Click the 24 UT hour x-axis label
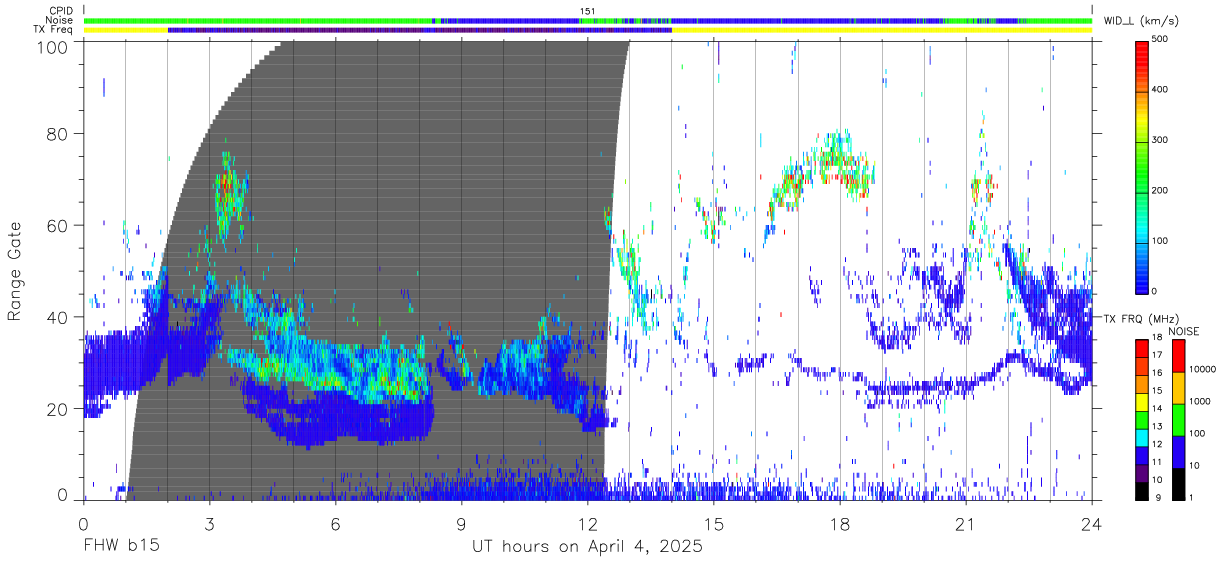Screen dimensions: 1228x567 [x=1092, y=523]
